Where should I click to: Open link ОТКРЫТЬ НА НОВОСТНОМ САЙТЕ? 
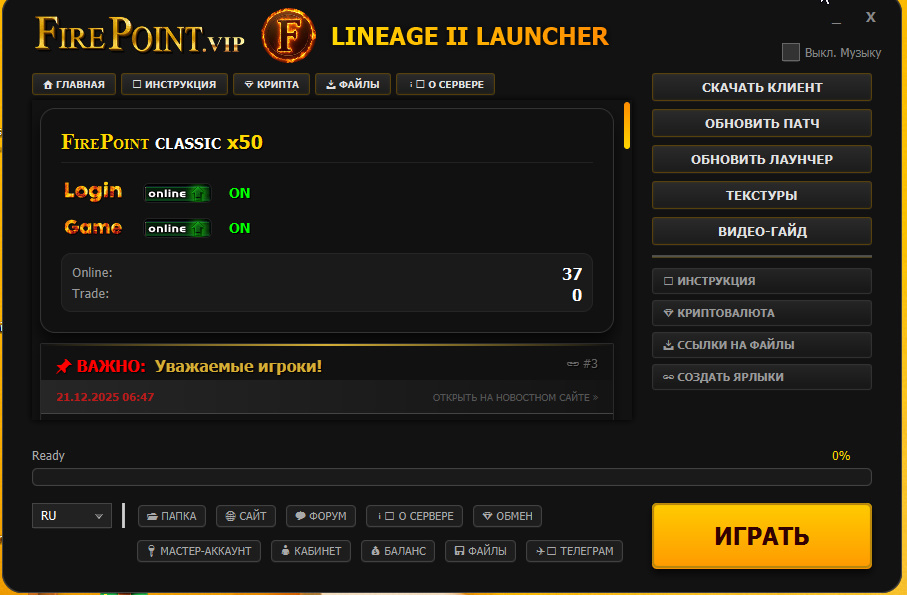tap(515, 397)
